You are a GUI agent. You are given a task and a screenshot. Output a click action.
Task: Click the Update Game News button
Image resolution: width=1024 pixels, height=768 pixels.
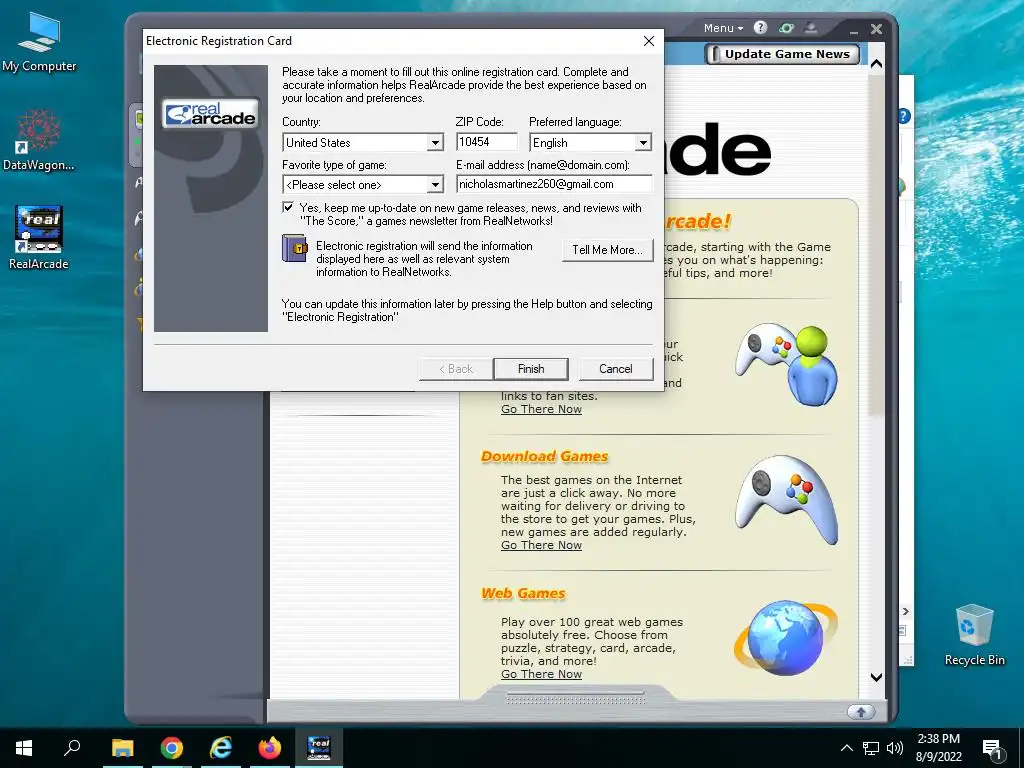tap(782, 54)
